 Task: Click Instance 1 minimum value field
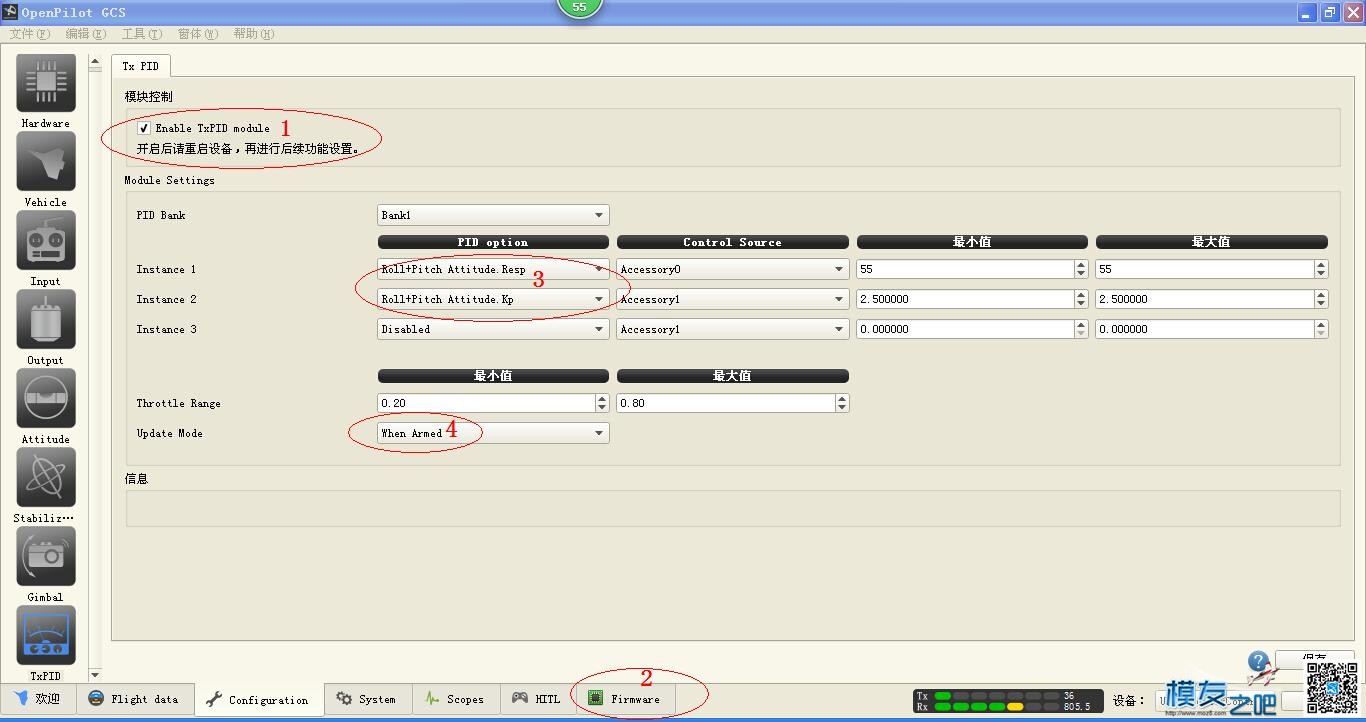coord(965,269)
